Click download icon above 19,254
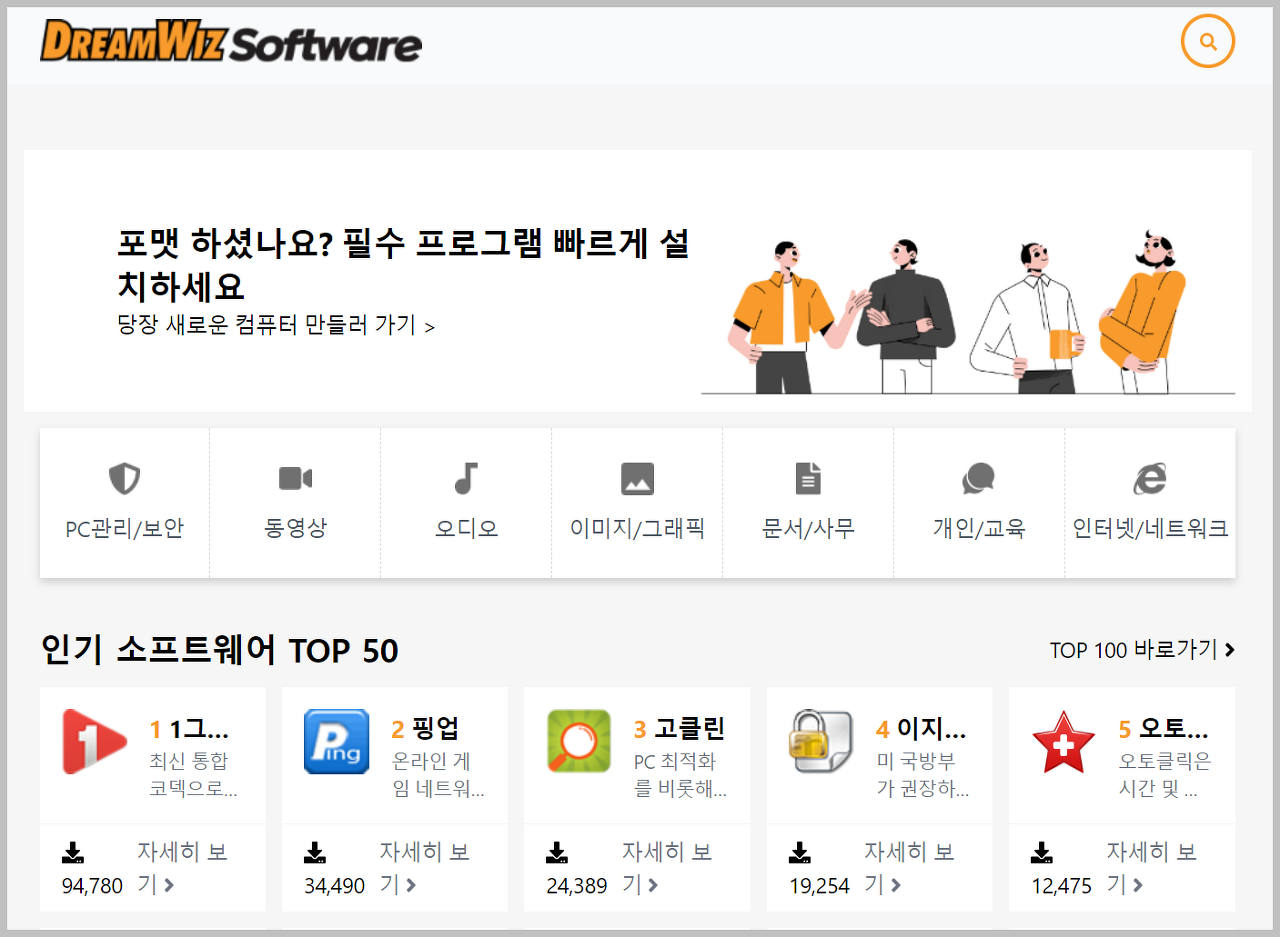The height and width of the screenshot is (937, 1280). [x=799, y=853]
